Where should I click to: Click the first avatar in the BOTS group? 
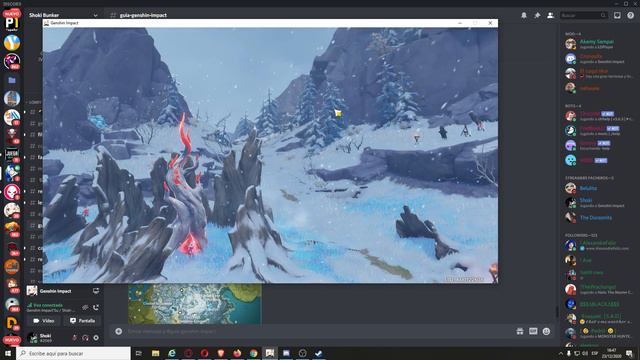[571, 116]
